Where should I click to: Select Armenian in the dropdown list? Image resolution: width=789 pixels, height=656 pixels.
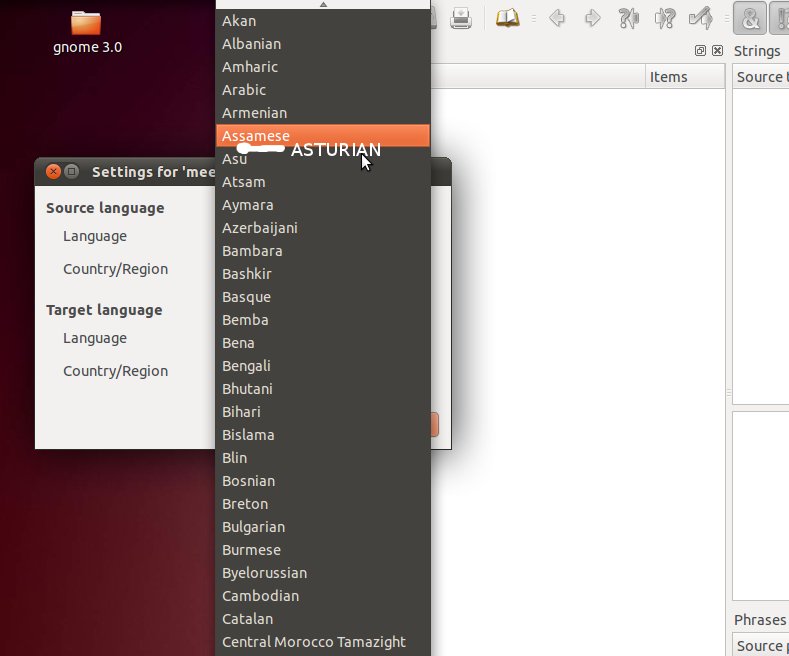click(x=254, y=113)
